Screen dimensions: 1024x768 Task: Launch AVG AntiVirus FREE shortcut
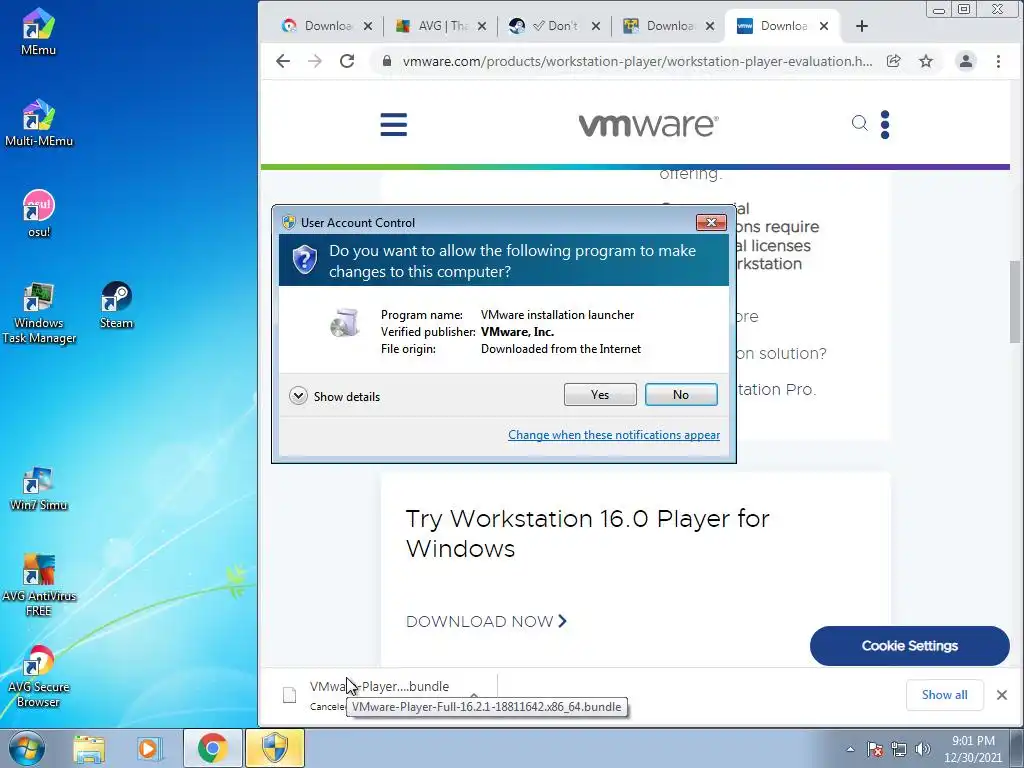[39, 585]
